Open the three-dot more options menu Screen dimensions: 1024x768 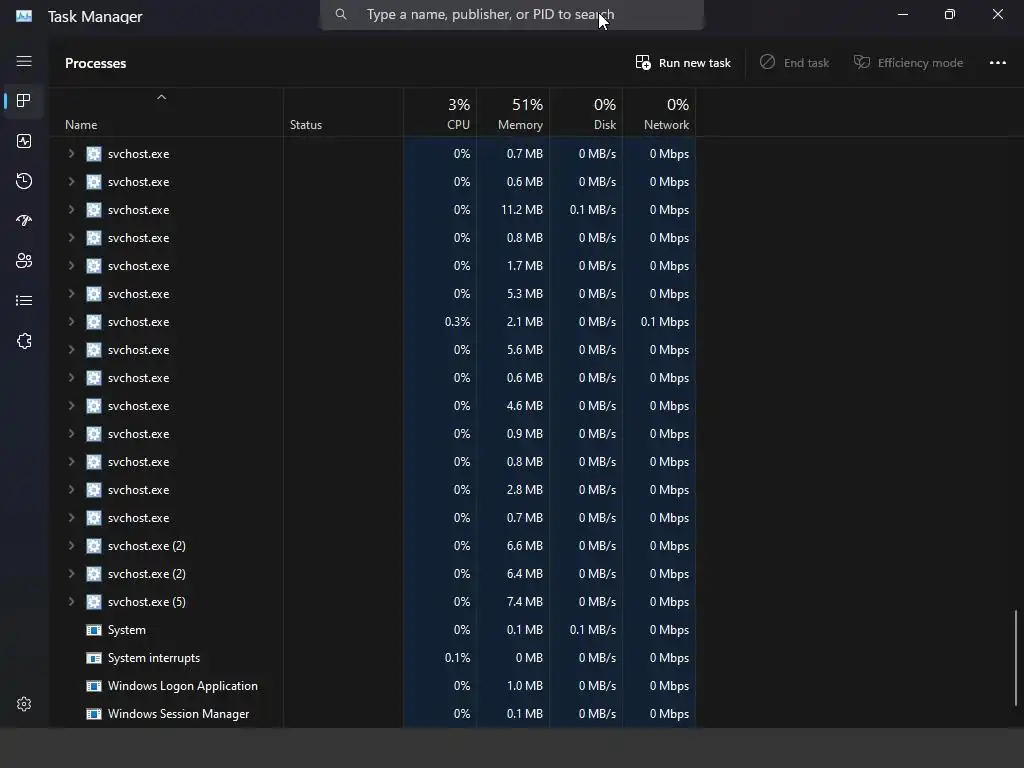tap(997, 63)
